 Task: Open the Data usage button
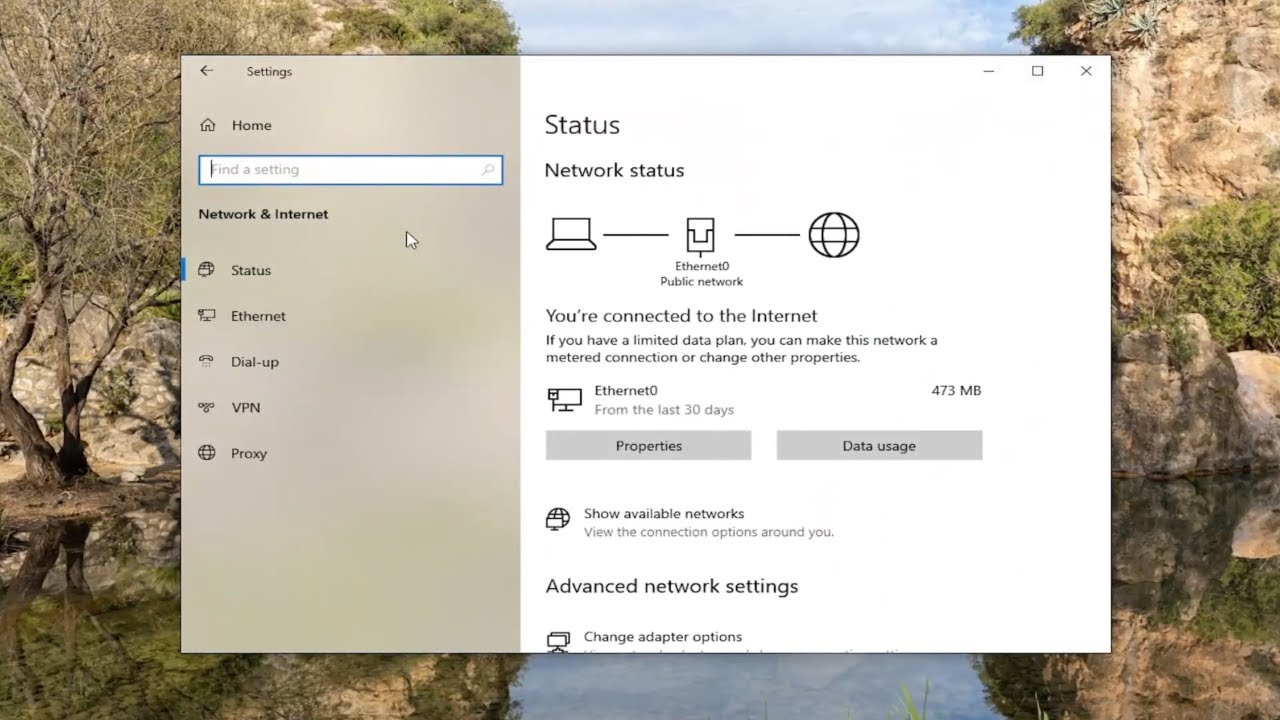[x=879, y=446]
